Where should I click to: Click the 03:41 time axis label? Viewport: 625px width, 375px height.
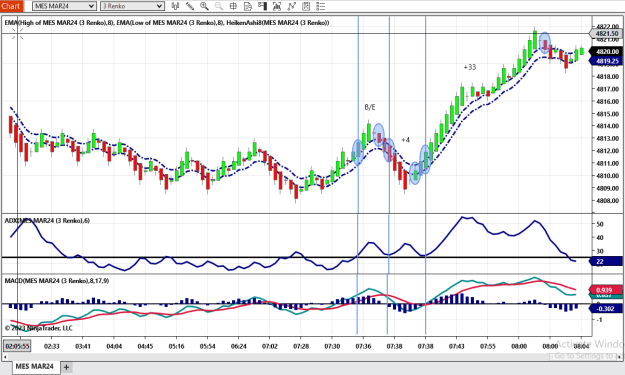(83, 346)
